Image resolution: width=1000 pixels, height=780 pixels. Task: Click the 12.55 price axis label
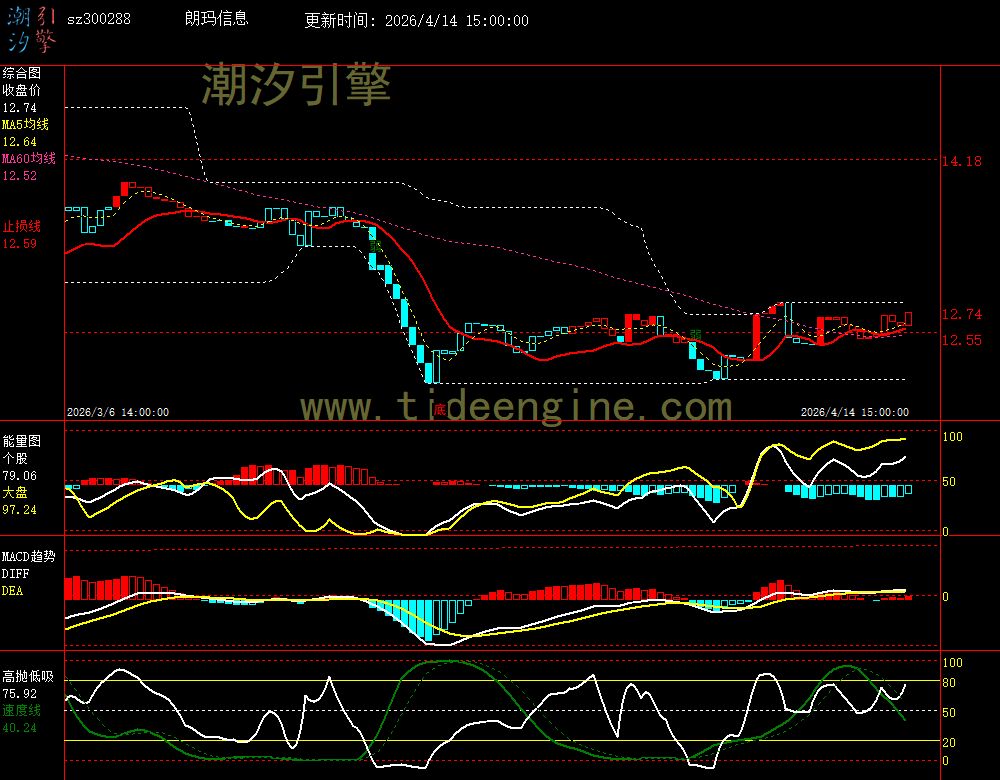(960, 340)
